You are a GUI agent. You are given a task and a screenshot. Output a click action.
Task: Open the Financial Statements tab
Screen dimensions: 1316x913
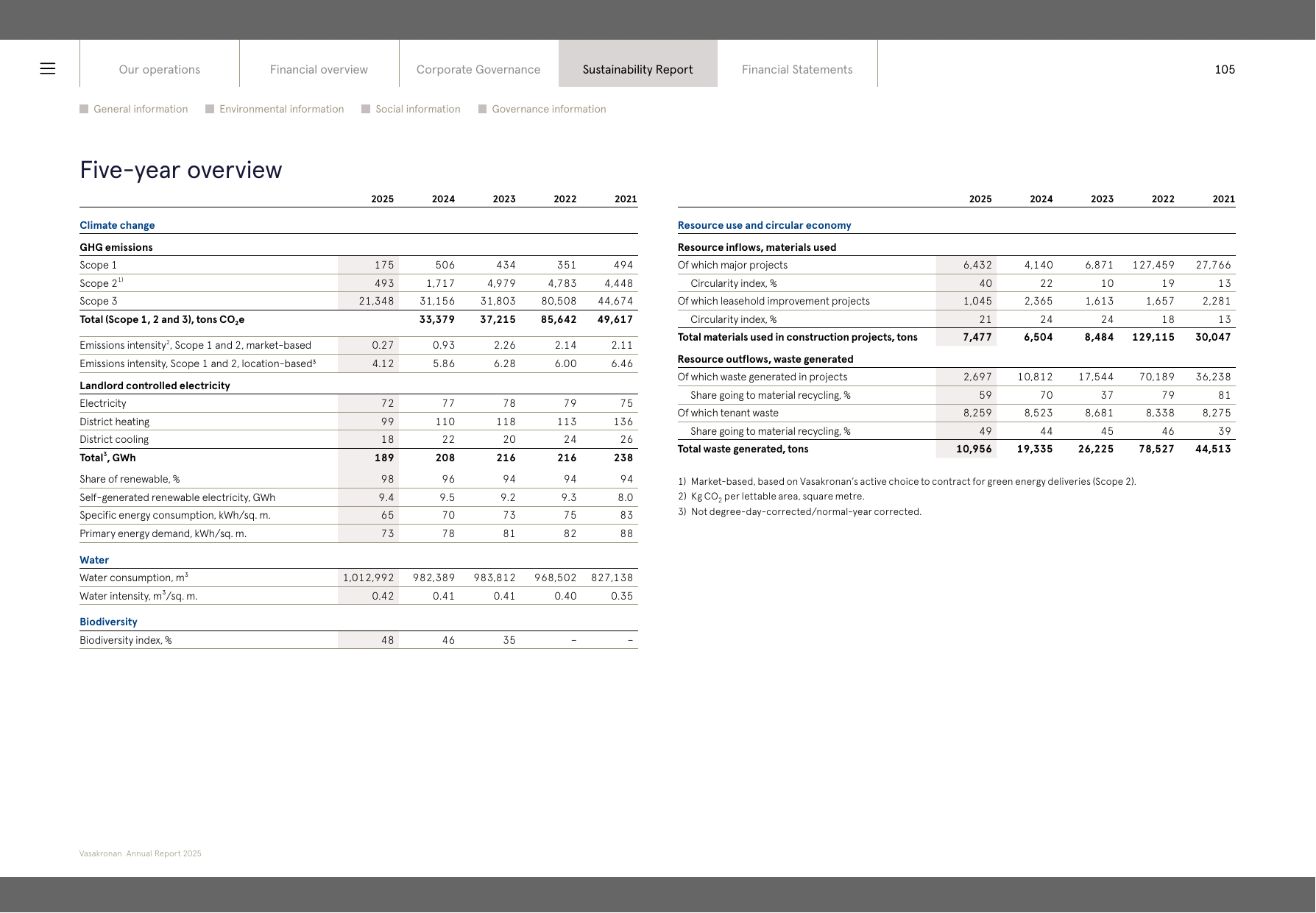797,69
